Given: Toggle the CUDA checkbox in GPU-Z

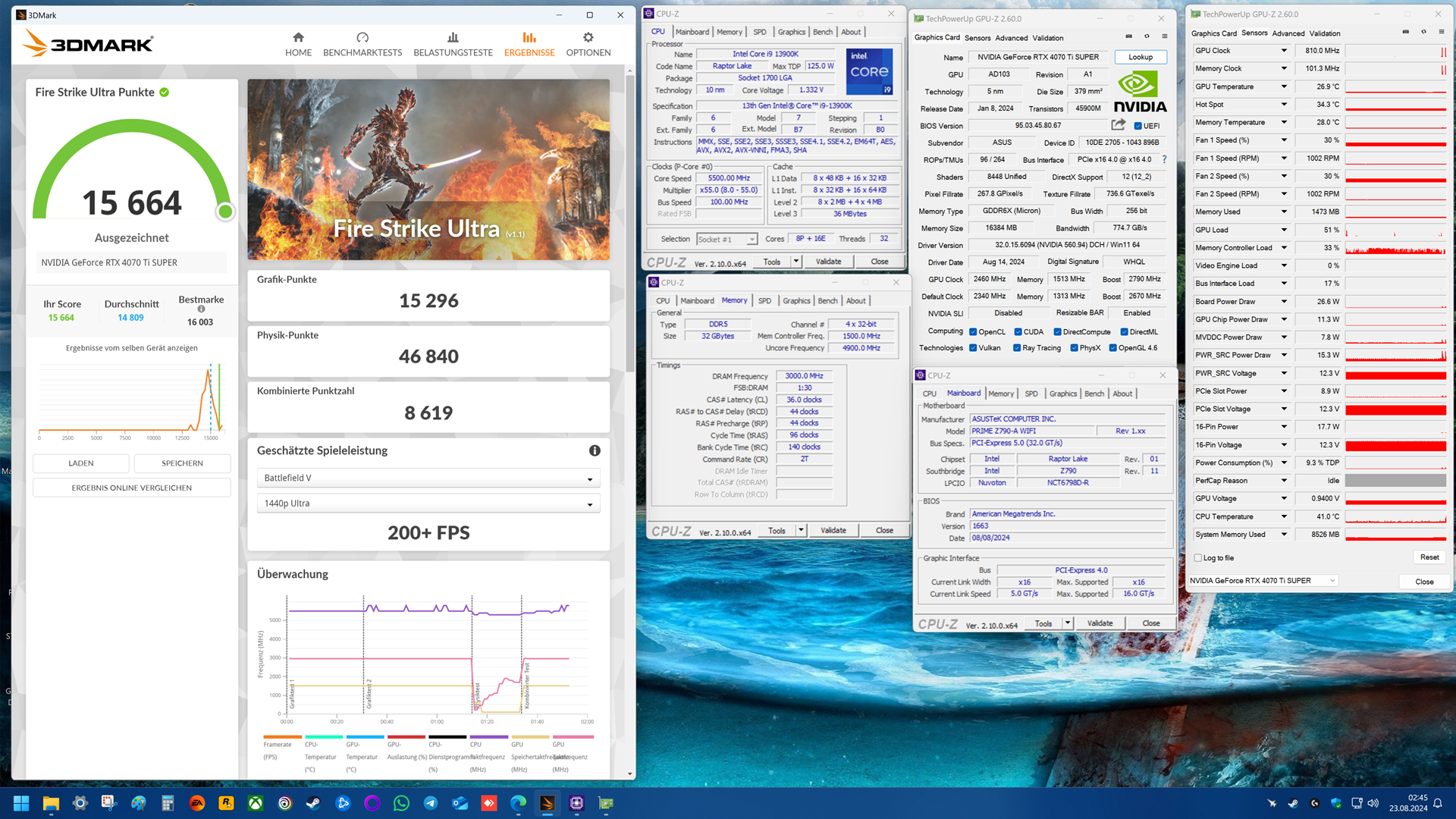Looking at the screenshot, I should click(1018, 332).
